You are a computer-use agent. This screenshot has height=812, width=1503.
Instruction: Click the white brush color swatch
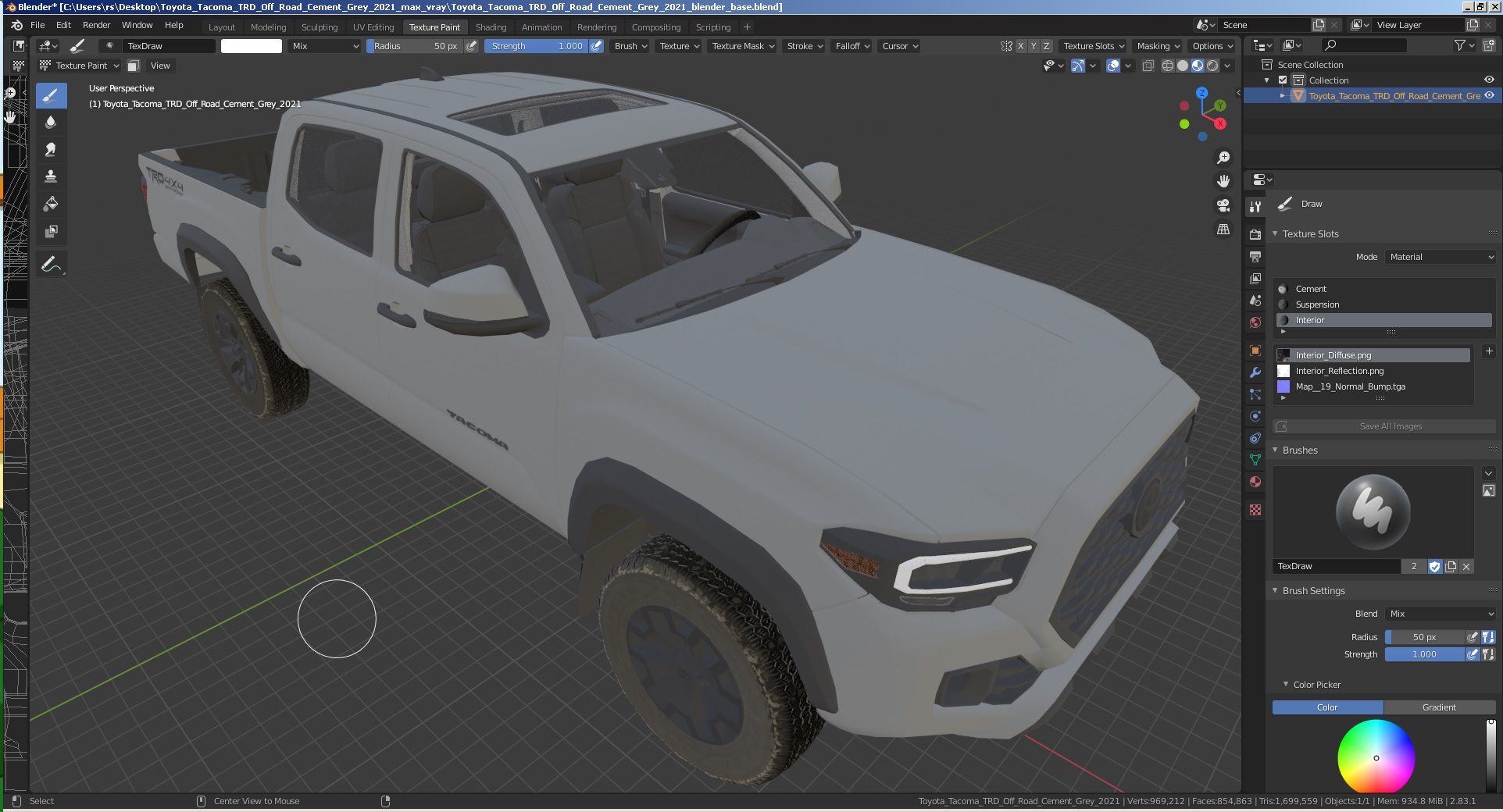tap(252, 46)
